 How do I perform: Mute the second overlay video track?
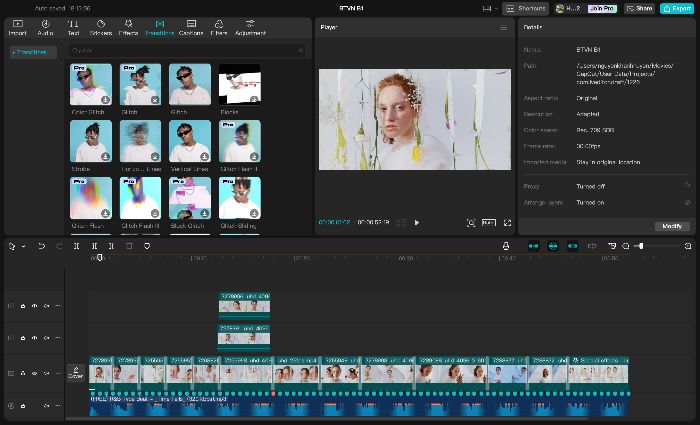tap(46, 338)
